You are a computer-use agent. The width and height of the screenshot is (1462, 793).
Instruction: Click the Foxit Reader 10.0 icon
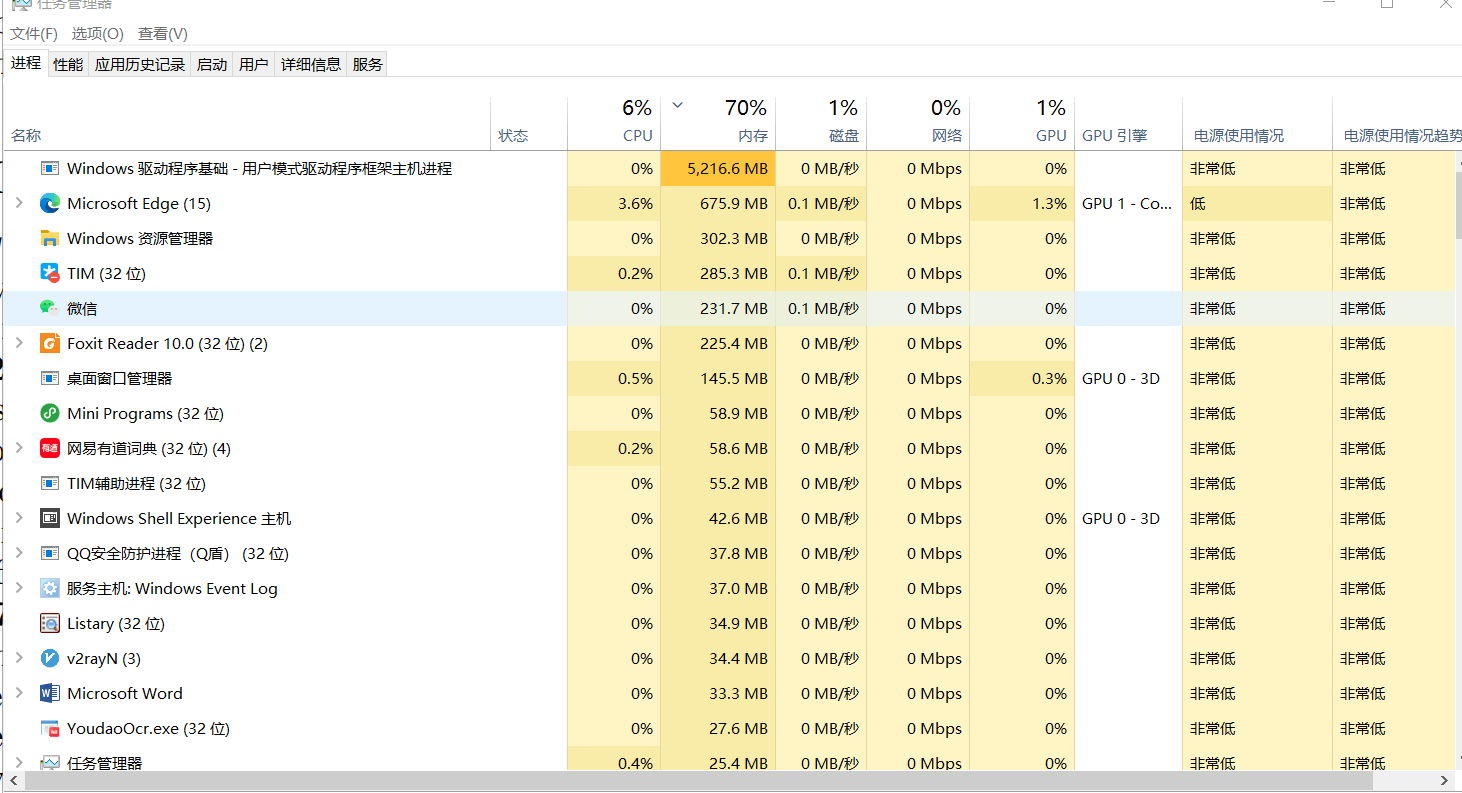tap(50, 343)
